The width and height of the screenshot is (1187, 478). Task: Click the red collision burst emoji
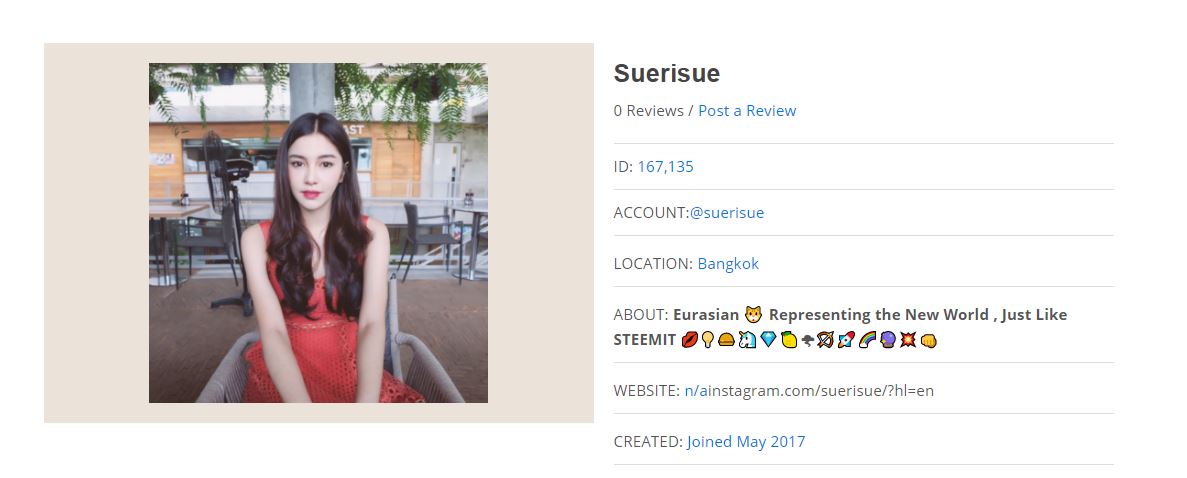tap(908, 339)
